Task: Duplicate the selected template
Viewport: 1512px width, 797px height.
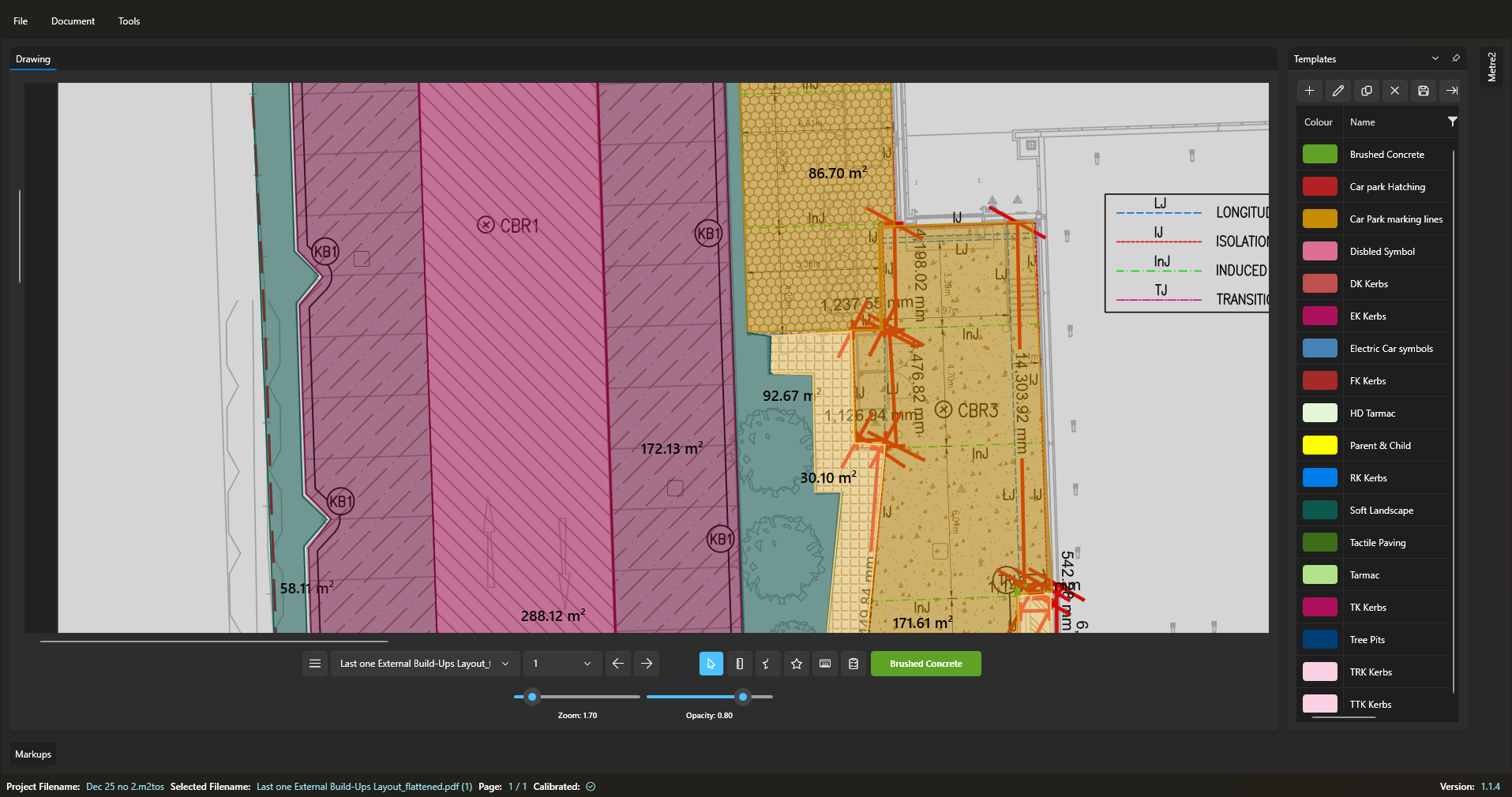Action: (x=1365, y=91)
